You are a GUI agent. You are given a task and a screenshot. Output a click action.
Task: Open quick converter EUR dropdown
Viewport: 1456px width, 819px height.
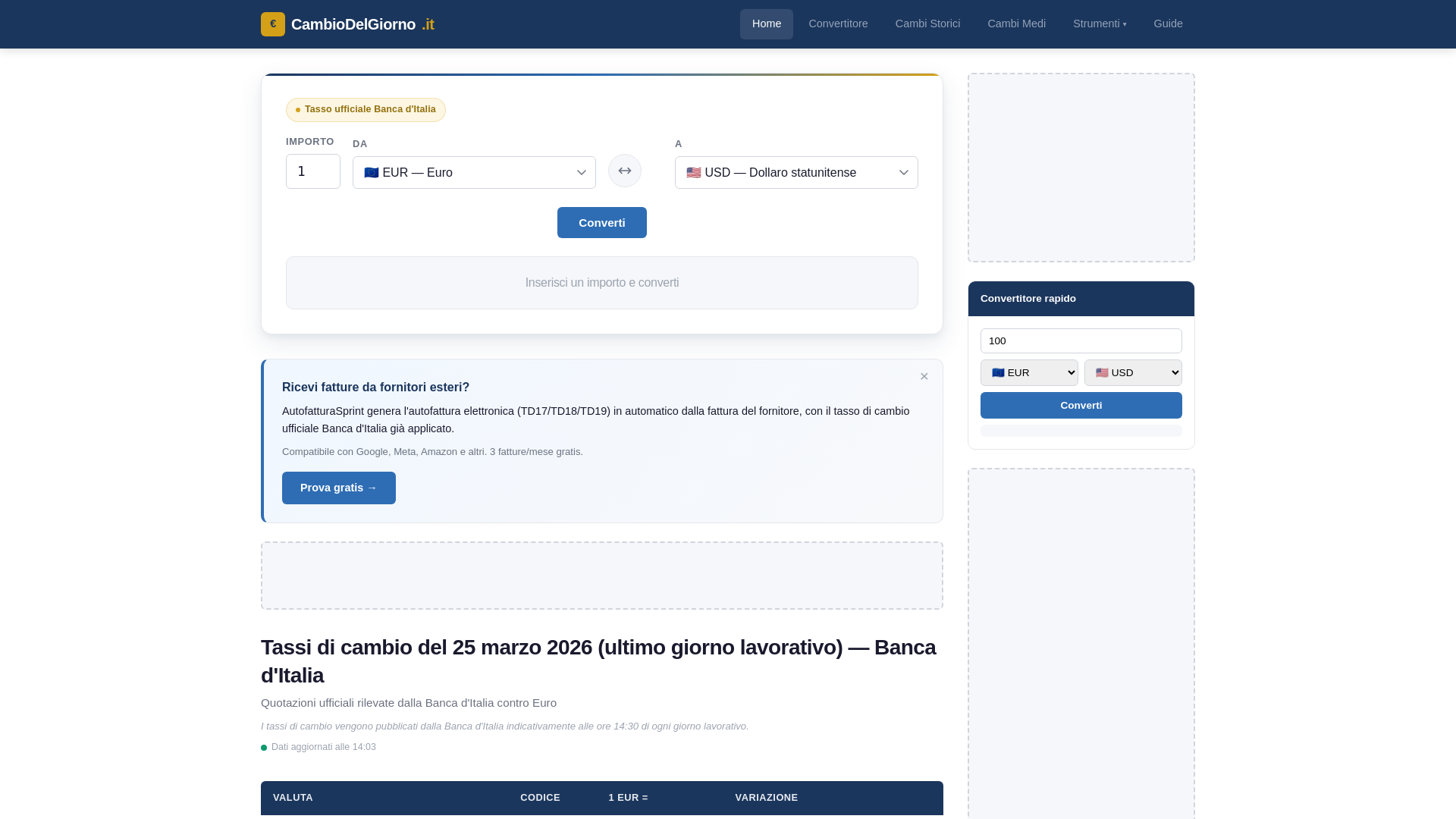[x=1029, y=373]
